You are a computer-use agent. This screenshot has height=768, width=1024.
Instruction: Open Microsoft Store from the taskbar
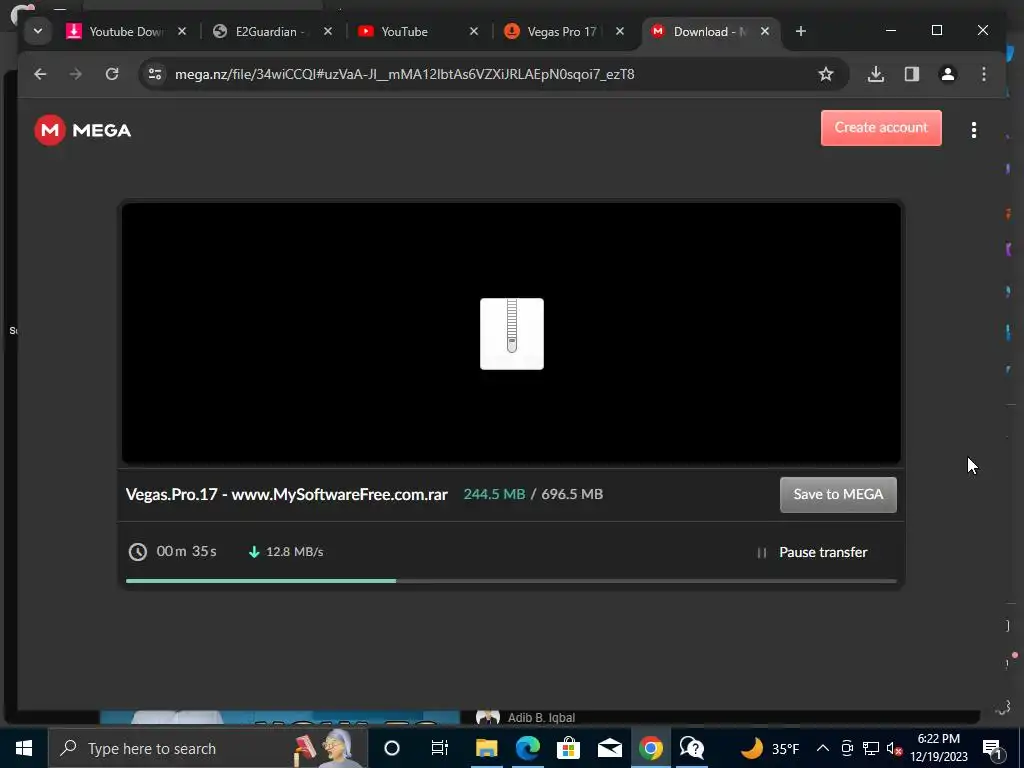[569, 748]
